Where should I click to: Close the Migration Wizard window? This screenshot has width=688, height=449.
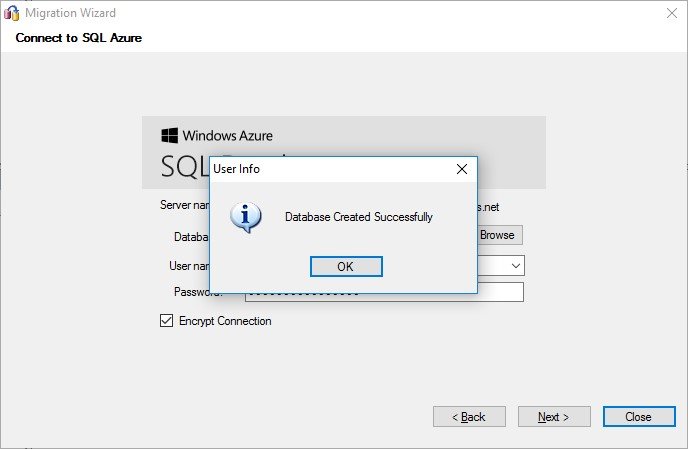click(672, 13)
